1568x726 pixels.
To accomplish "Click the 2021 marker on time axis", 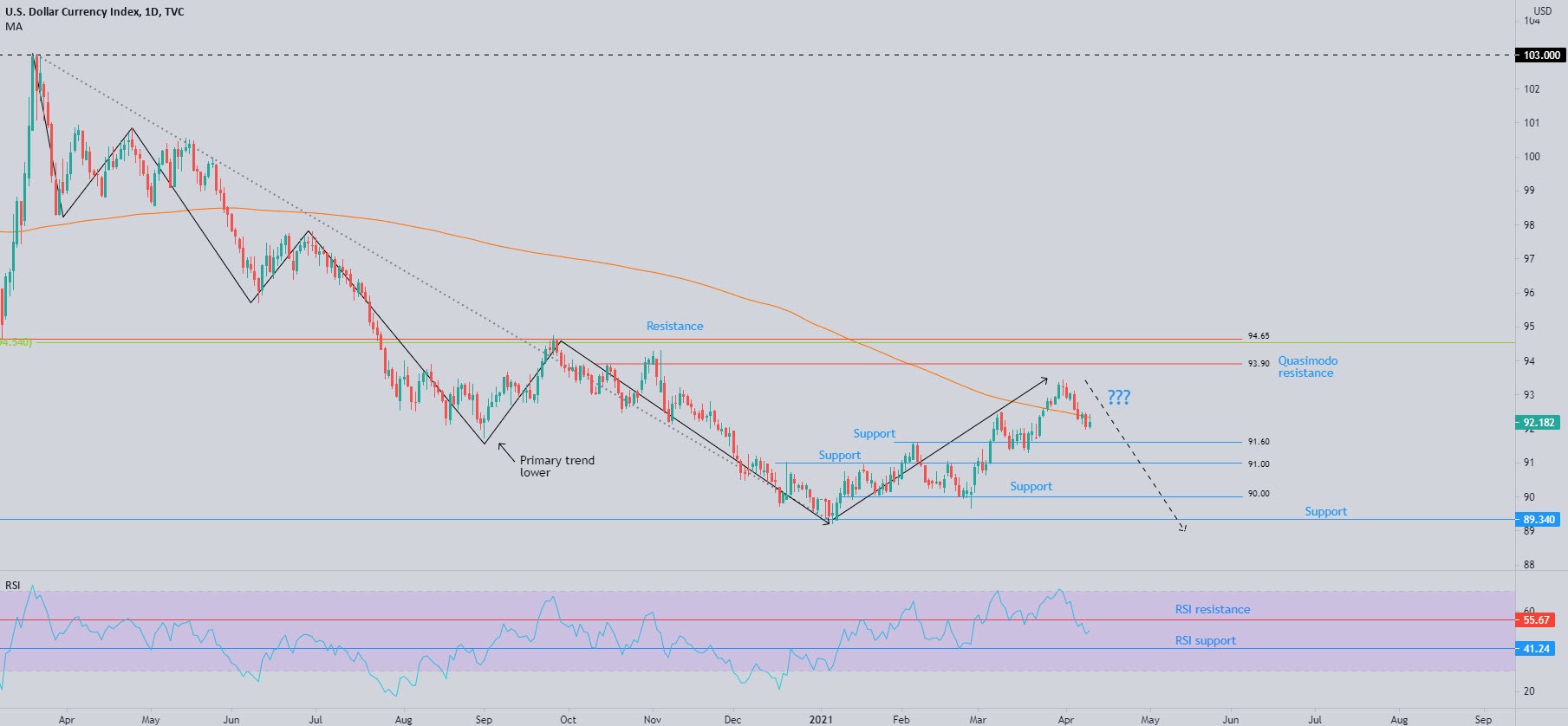I will tap(820, 719).
